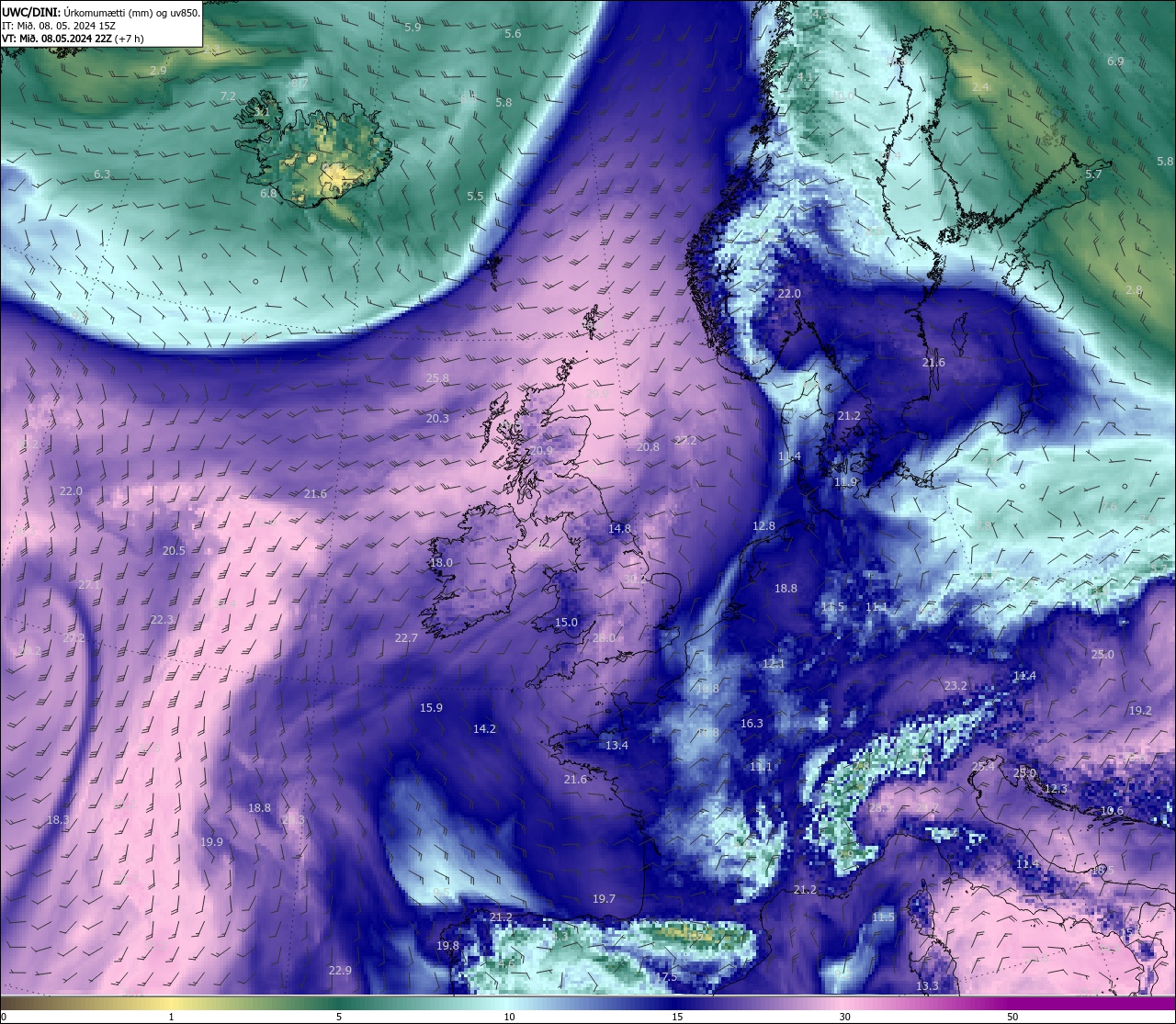This screenshot has width=1176, height=1024.
Task: Select the 'IT: Mið. 08. 05. 2024 15Z' line
Action: [x=57, y=26]
